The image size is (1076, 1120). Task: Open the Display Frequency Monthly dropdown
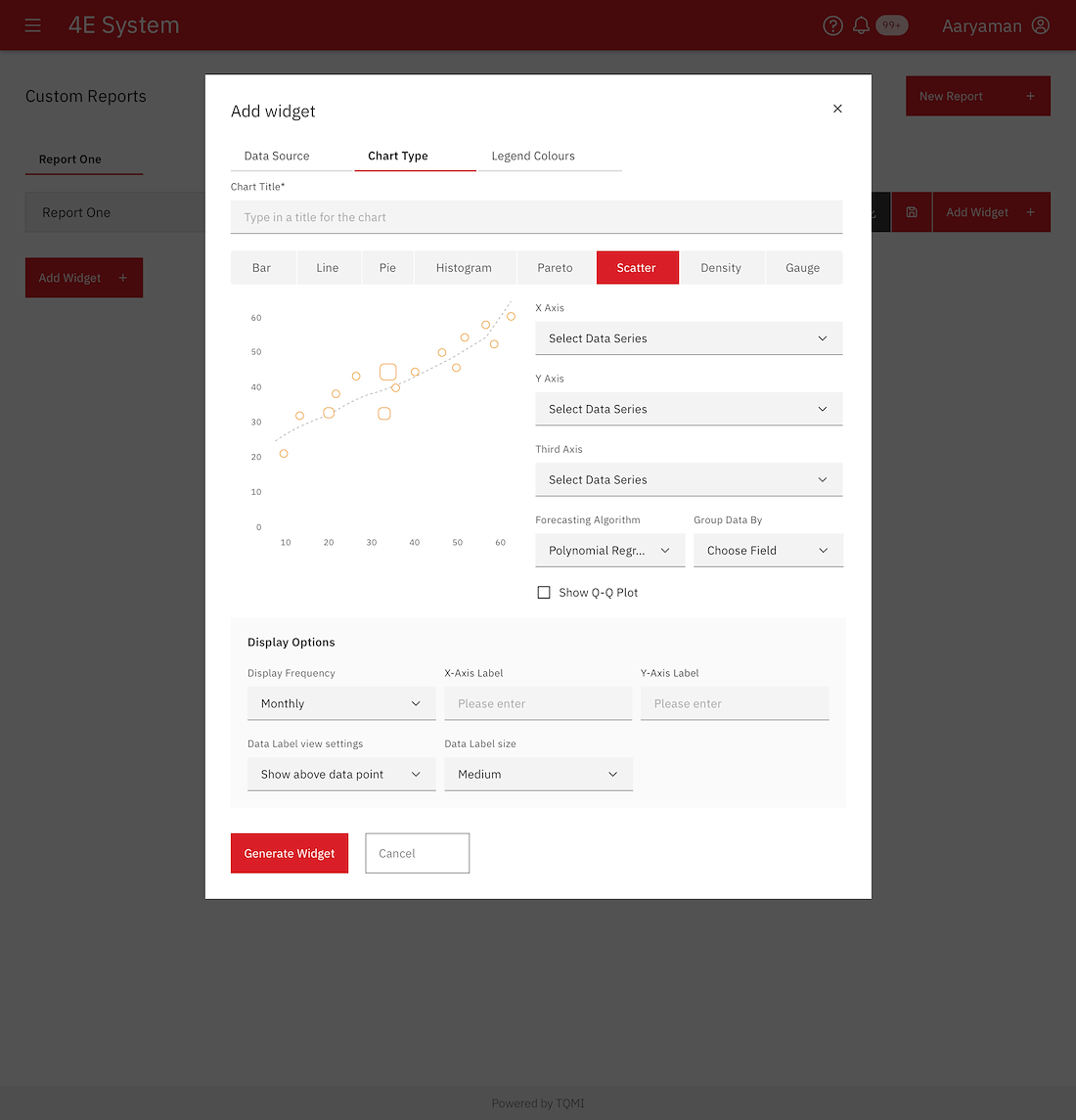(x=341, y=703)
